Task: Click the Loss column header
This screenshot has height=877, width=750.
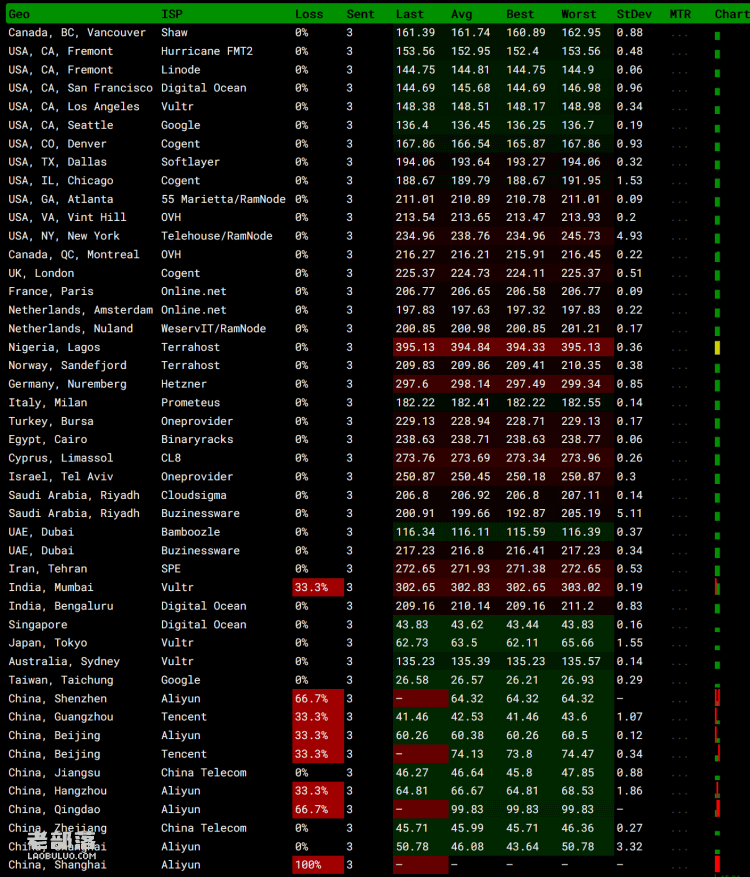Action: (309, 15)
